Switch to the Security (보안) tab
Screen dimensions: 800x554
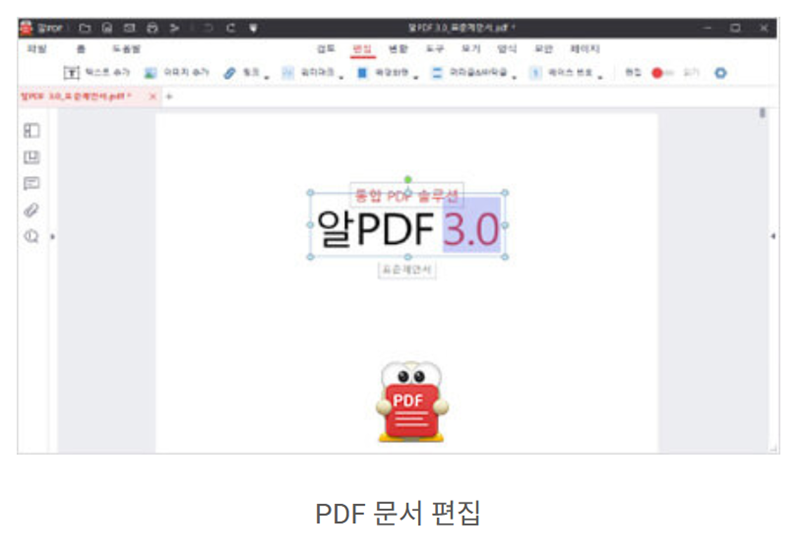(543, 49)
